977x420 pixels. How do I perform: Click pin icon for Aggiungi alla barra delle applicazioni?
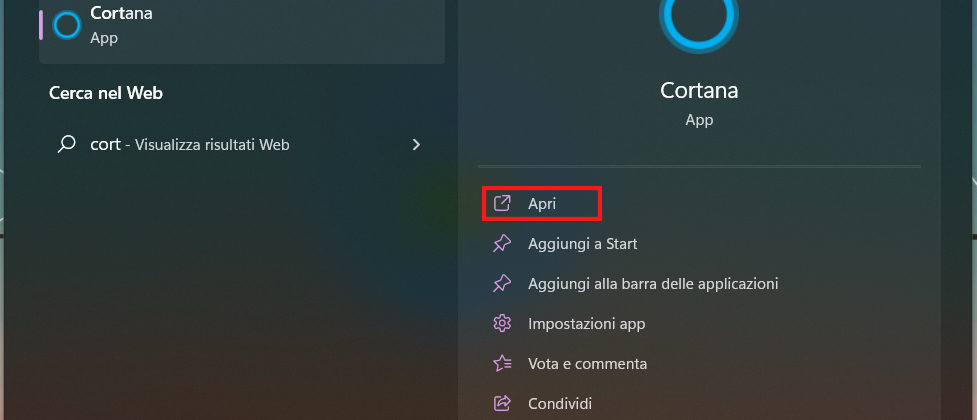coord(502,283)
